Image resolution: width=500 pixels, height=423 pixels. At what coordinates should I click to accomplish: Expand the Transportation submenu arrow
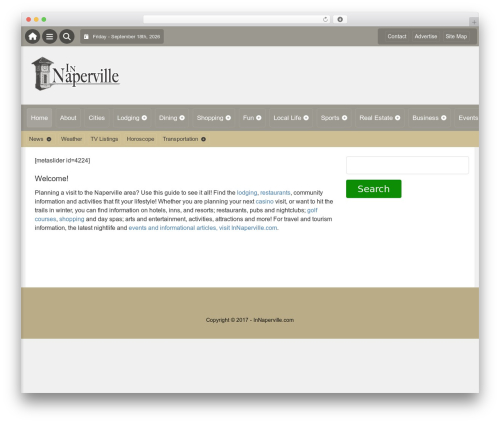[203, 139]
